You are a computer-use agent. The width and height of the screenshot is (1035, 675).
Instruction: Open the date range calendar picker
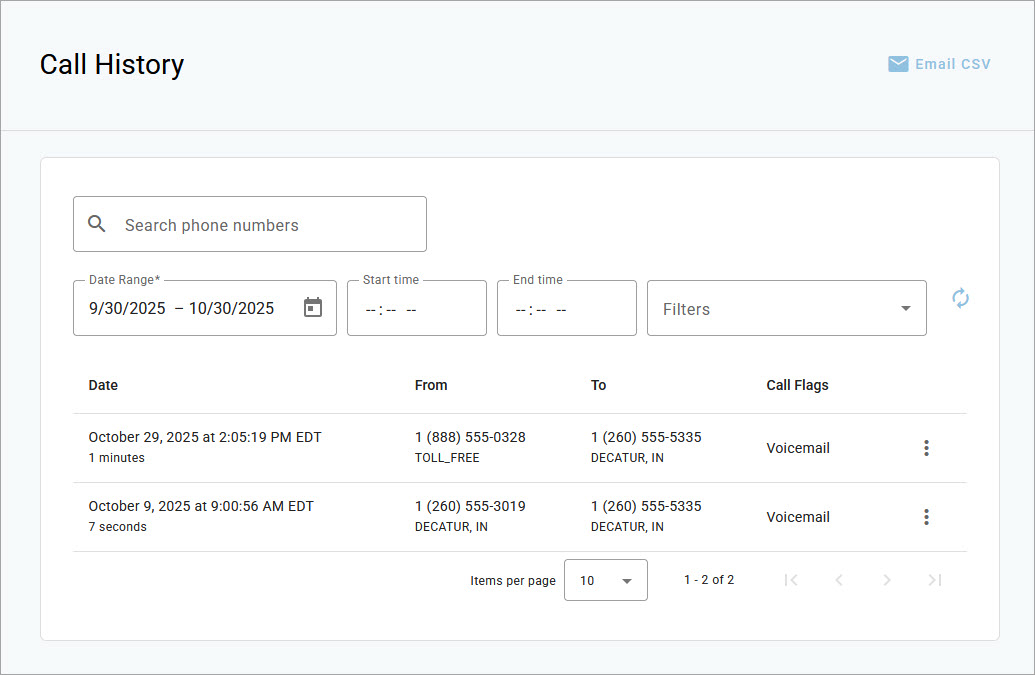[x=313, y=308]
